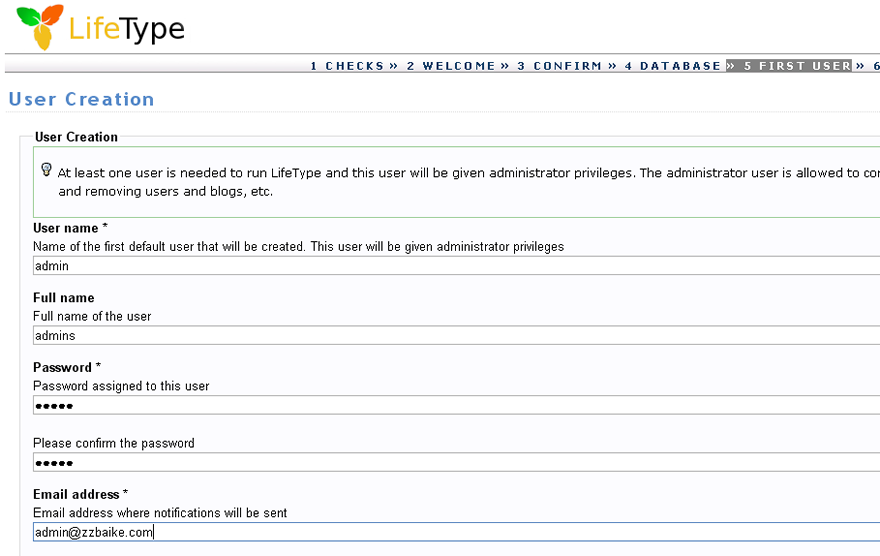The width and height of the screenshot is (880, 556).
Task: Click the blue User Creation page heading
Action: point(81,99)
